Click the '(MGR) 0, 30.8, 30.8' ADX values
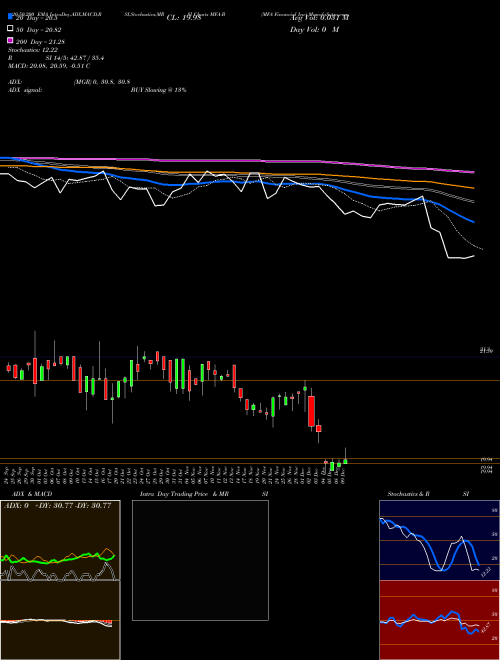The image size is (500, 660). pos(101,82)
